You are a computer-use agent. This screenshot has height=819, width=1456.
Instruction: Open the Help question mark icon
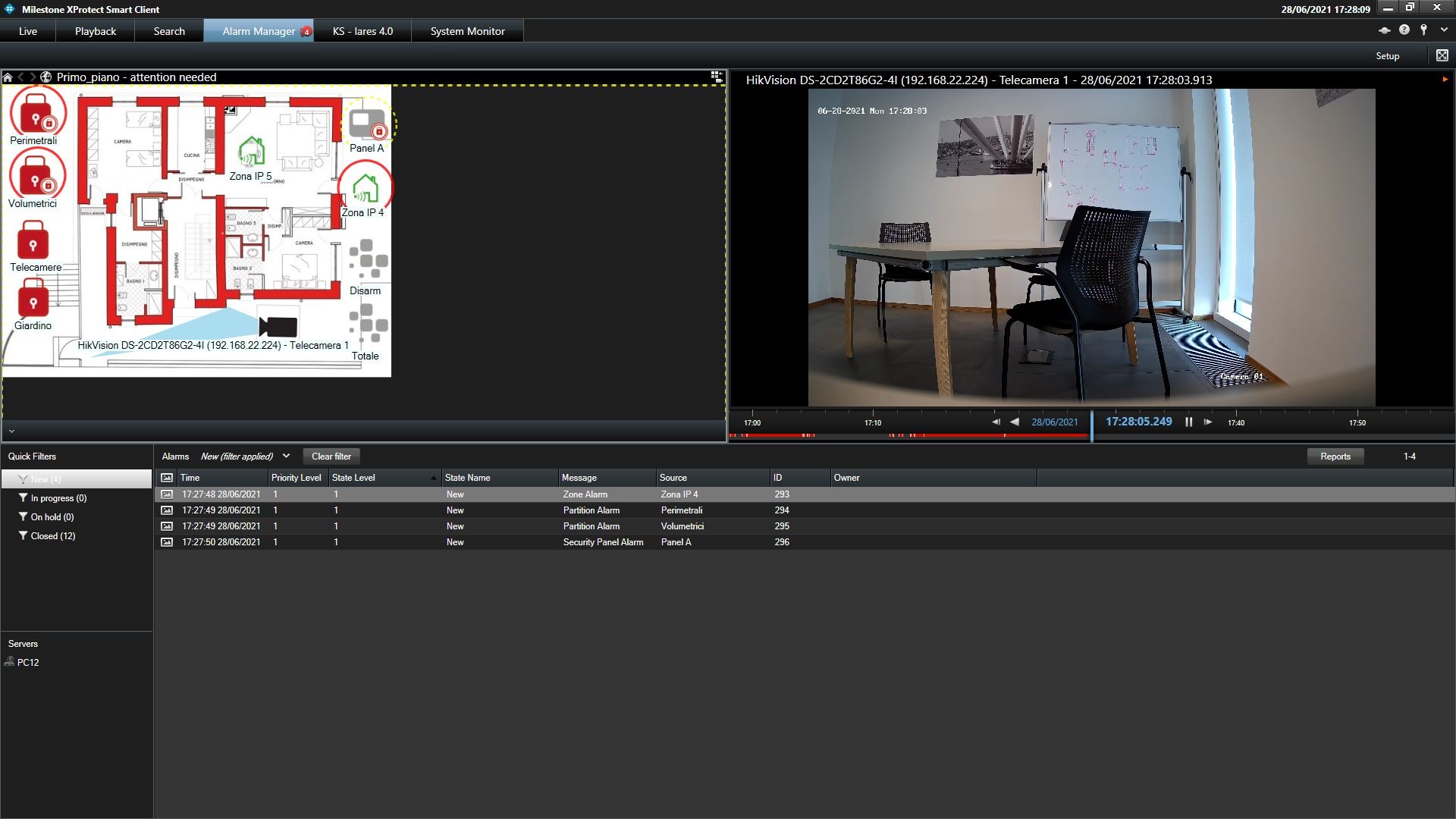pyautogui.click(x=1404, y=30)
